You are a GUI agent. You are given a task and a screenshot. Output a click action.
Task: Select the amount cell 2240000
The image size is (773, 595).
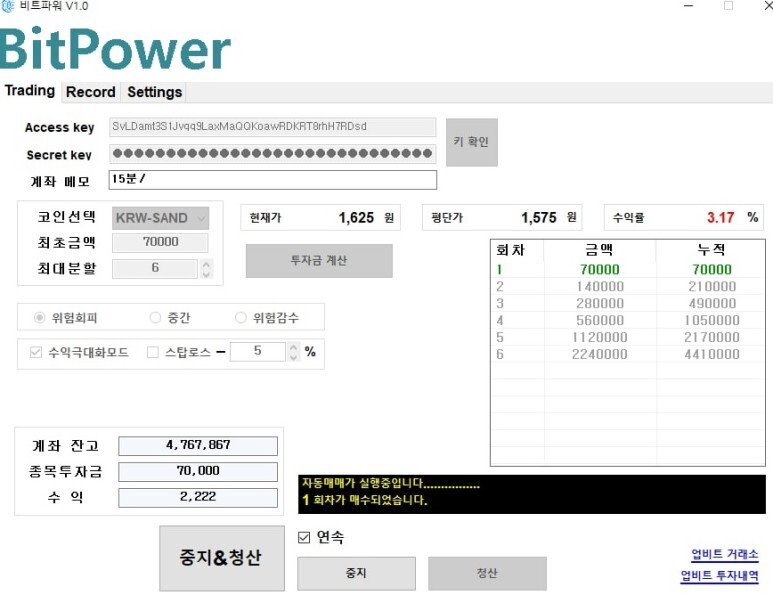599,354
